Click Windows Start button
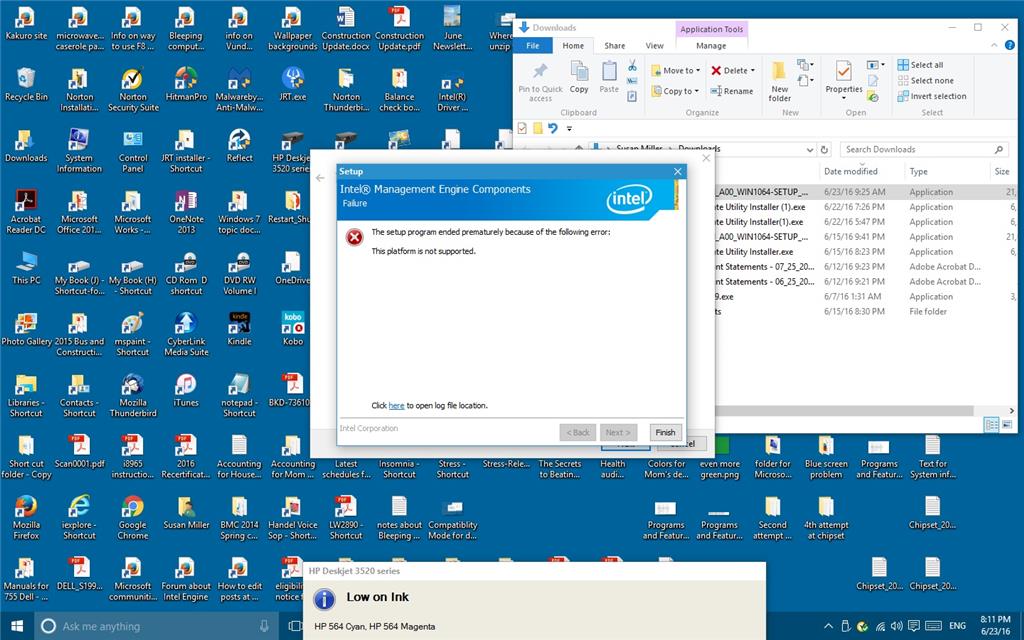The image size is (1024, 640). click(x=17, y=626)
